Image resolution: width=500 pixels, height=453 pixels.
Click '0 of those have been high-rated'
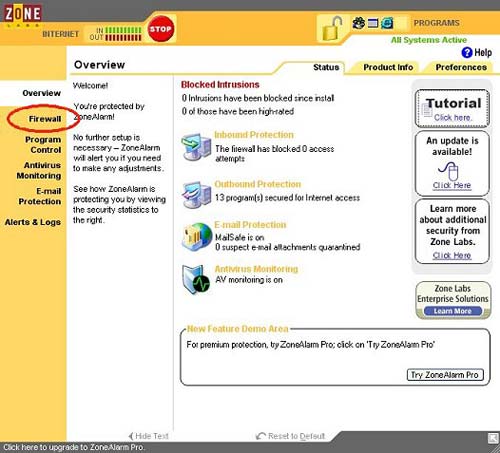pyautogui.click(x=238, y=111)
